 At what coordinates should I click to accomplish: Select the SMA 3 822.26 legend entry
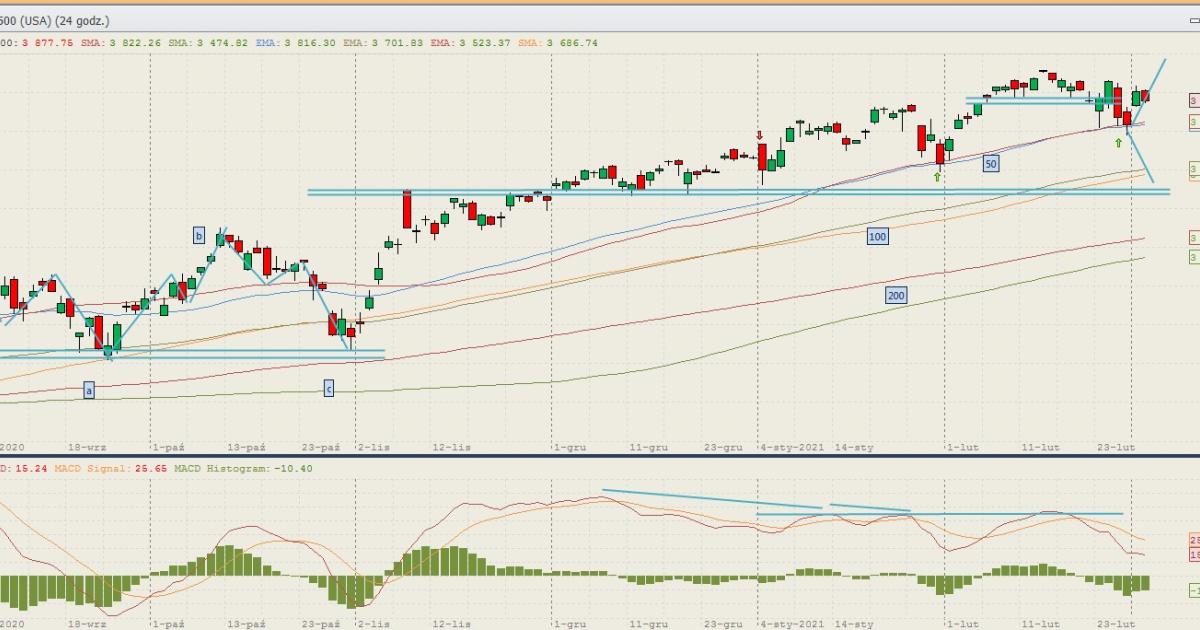coord(135,43)
